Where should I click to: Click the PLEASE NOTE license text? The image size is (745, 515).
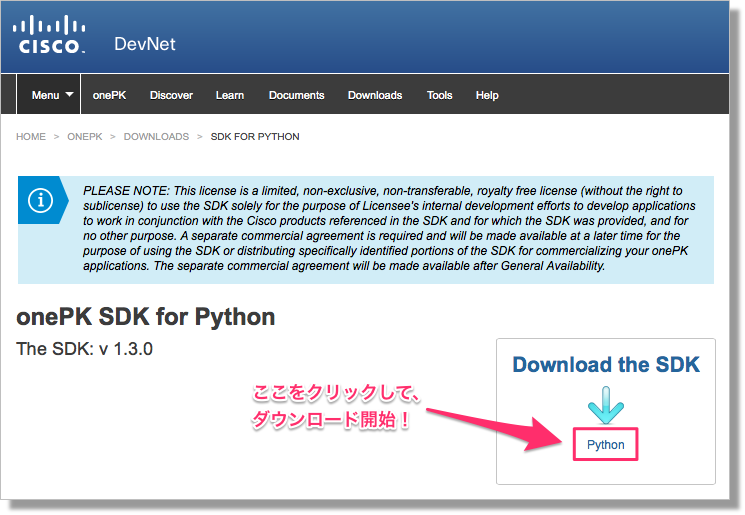point(389,228)
